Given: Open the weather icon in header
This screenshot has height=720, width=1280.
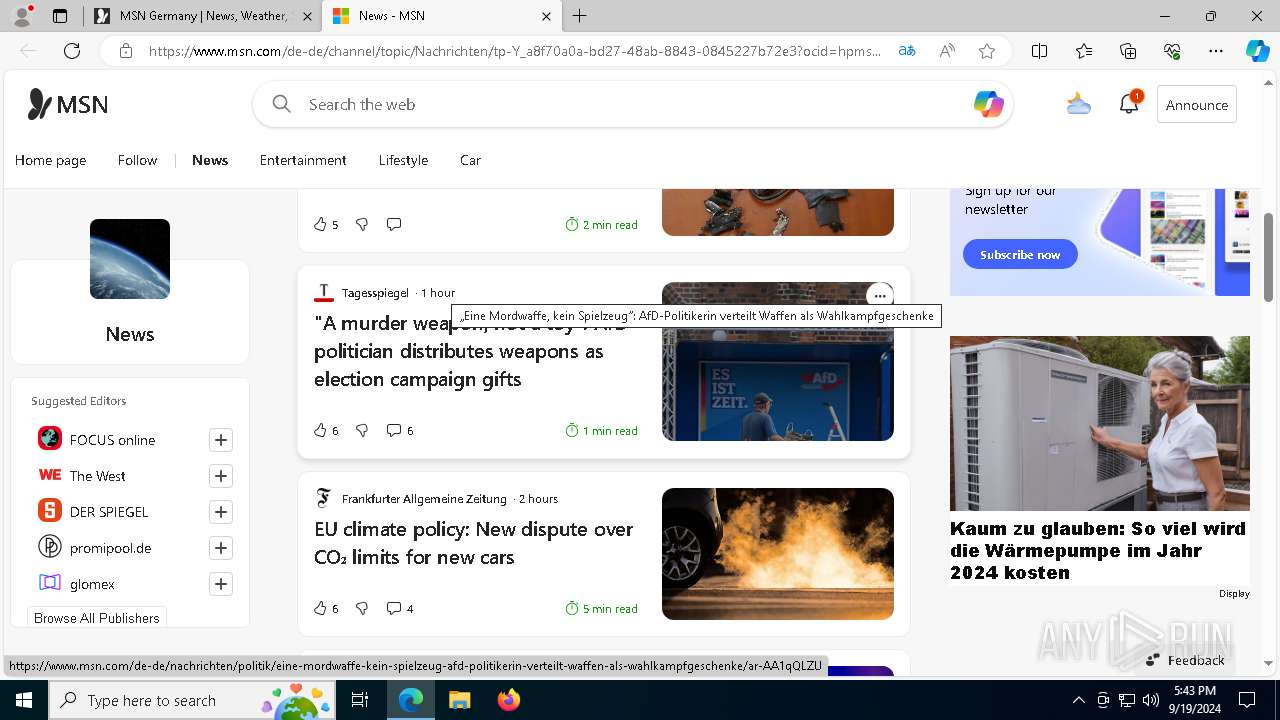Looking at the screenshot, I should coord(1078,104).
